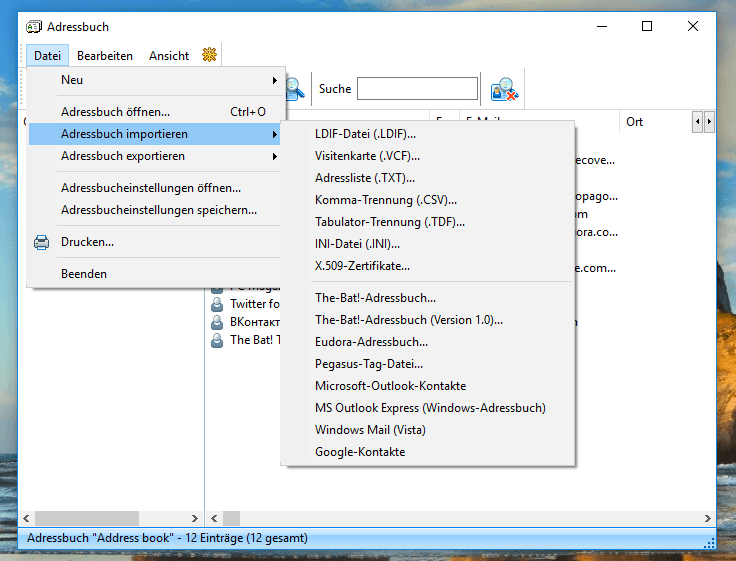Expand the Neu submenu
Viewport: 736px width, 561px height.
click(x=156, y=80)
